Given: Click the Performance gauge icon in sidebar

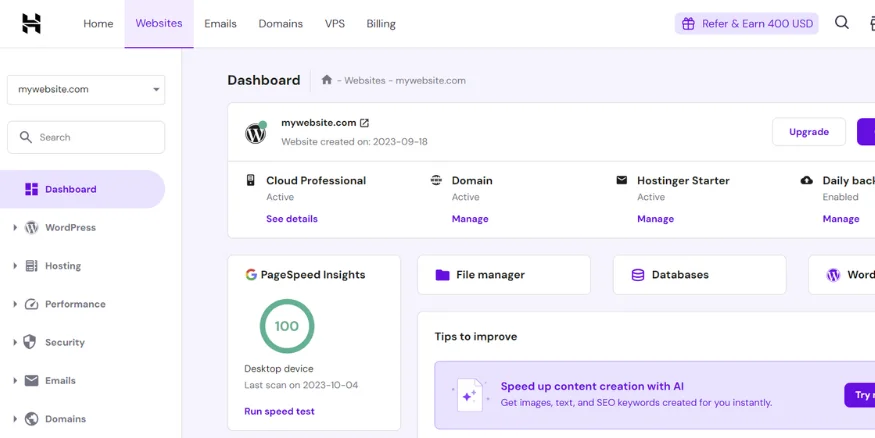Looking at the screenshot, I should click(x=32, y=304).
